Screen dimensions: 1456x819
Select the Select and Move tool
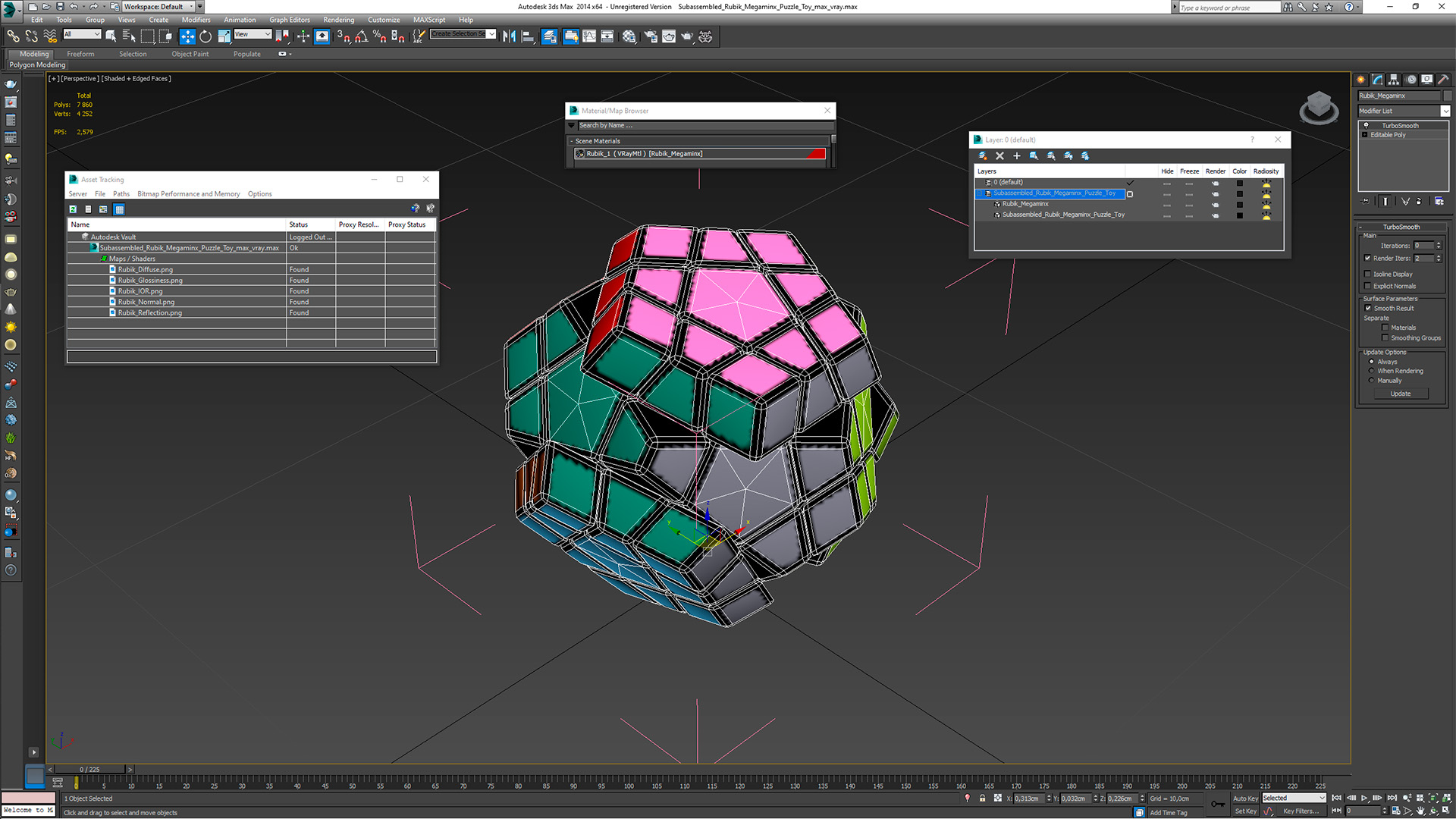click(x=187, y=36)
